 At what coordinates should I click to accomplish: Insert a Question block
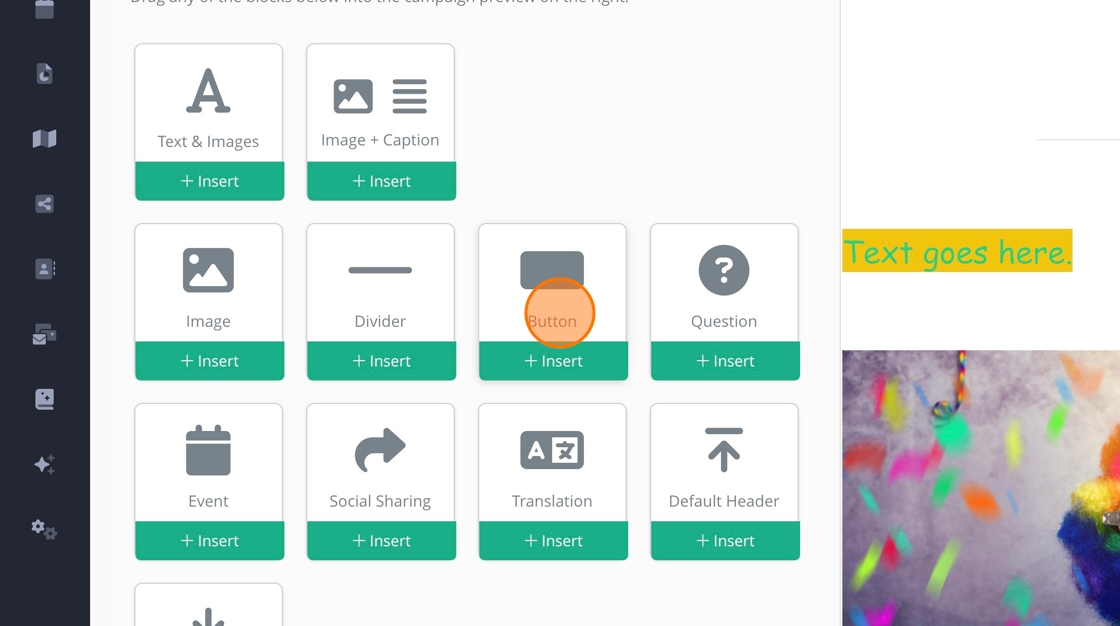coord(725,361)
